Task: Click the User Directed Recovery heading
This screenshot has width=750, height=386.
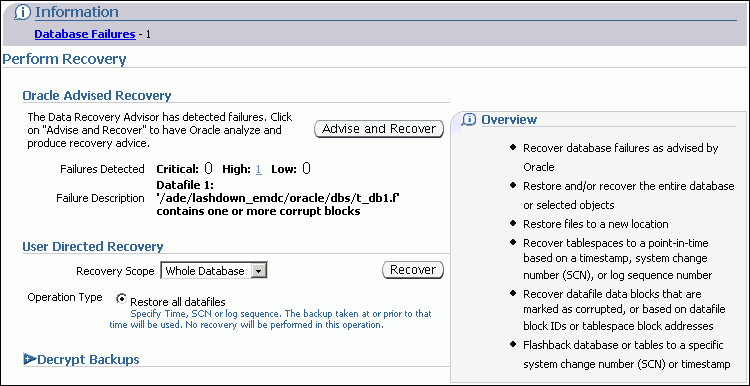Action: (x=93, y=247)
